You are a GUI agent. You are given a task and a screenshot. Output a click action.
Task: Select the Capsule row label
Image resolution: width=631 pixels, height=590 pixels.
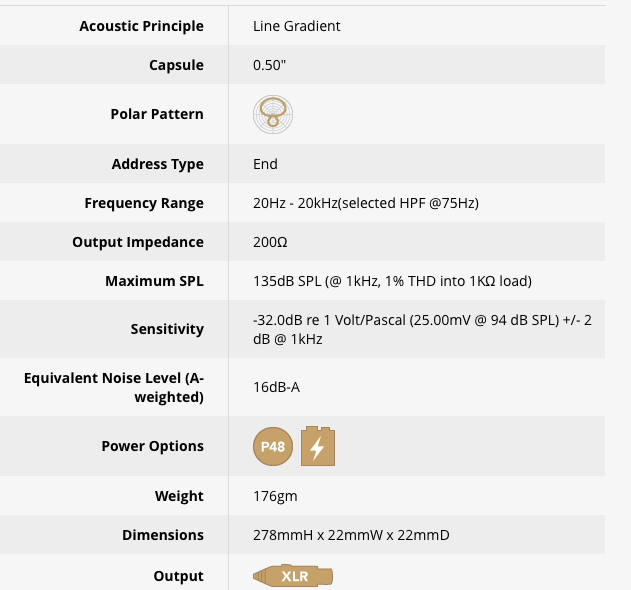coord(176,65)
